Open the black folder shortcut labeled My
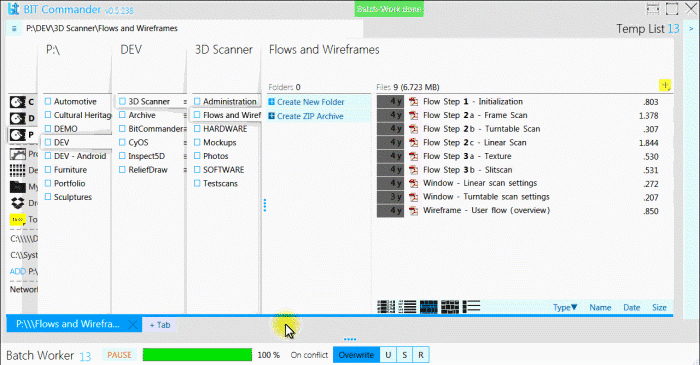Viewport: 700px width, 365px height. click(18, 187)
